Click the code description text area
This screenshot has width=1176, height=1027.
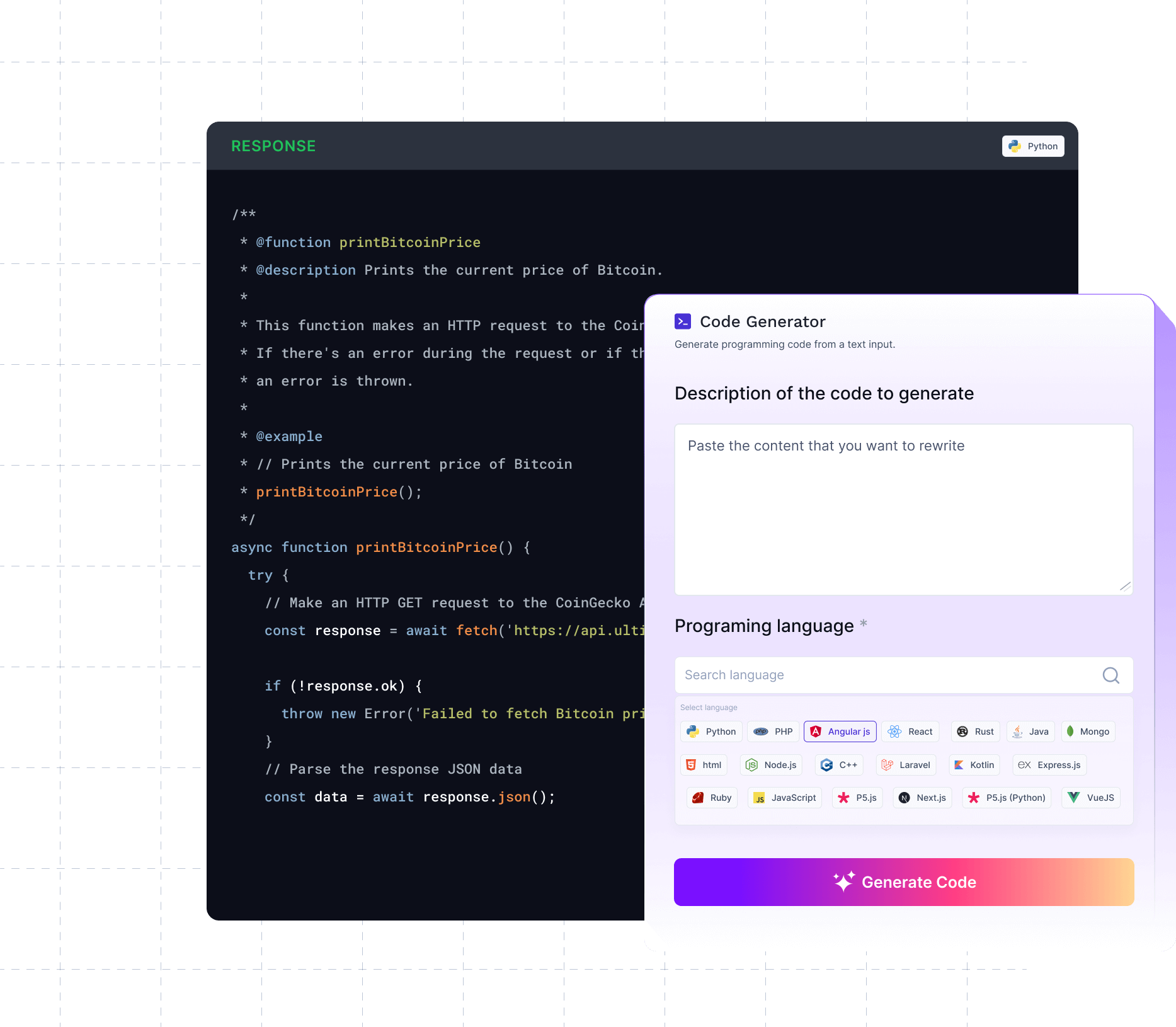pyautogui.click(x=904, y=510)
